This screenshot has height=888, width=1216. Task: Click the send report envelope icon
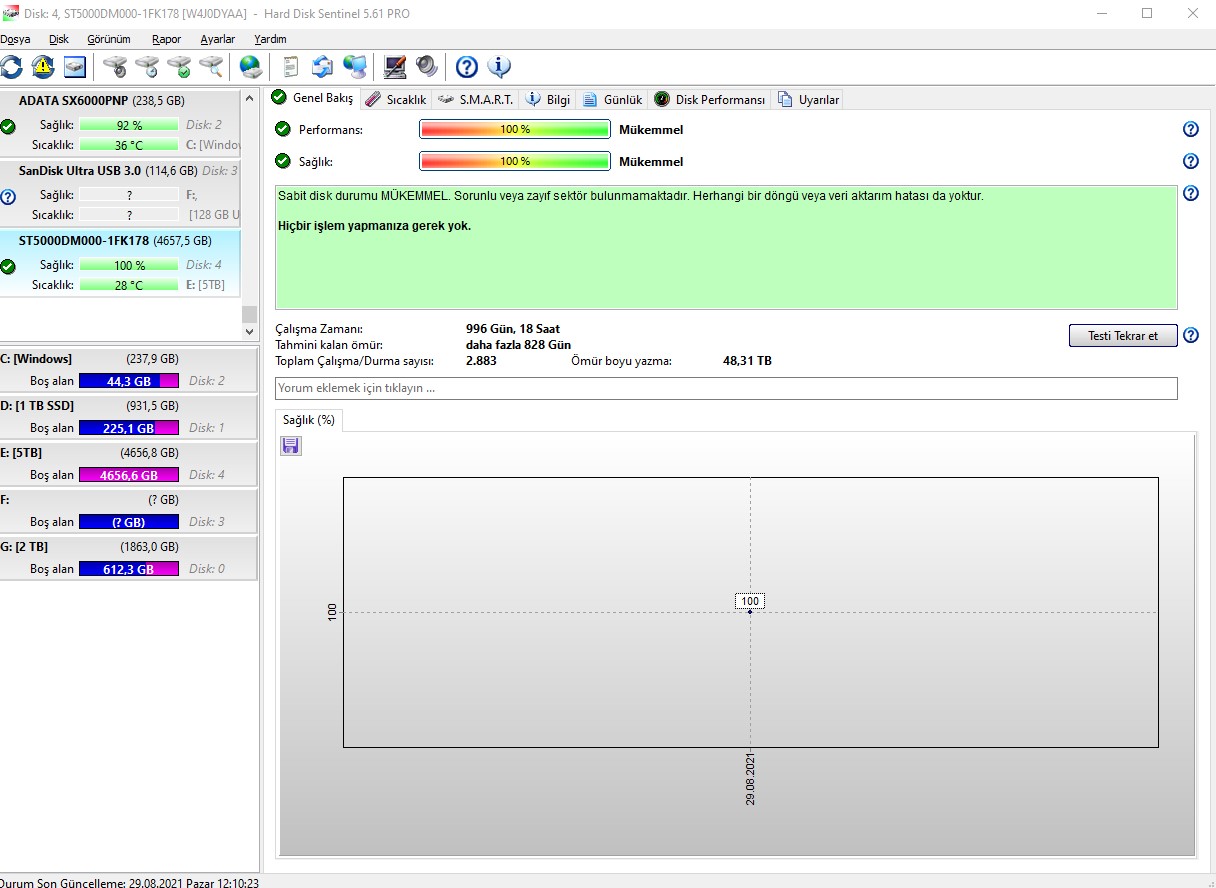(x=322, y=67)
